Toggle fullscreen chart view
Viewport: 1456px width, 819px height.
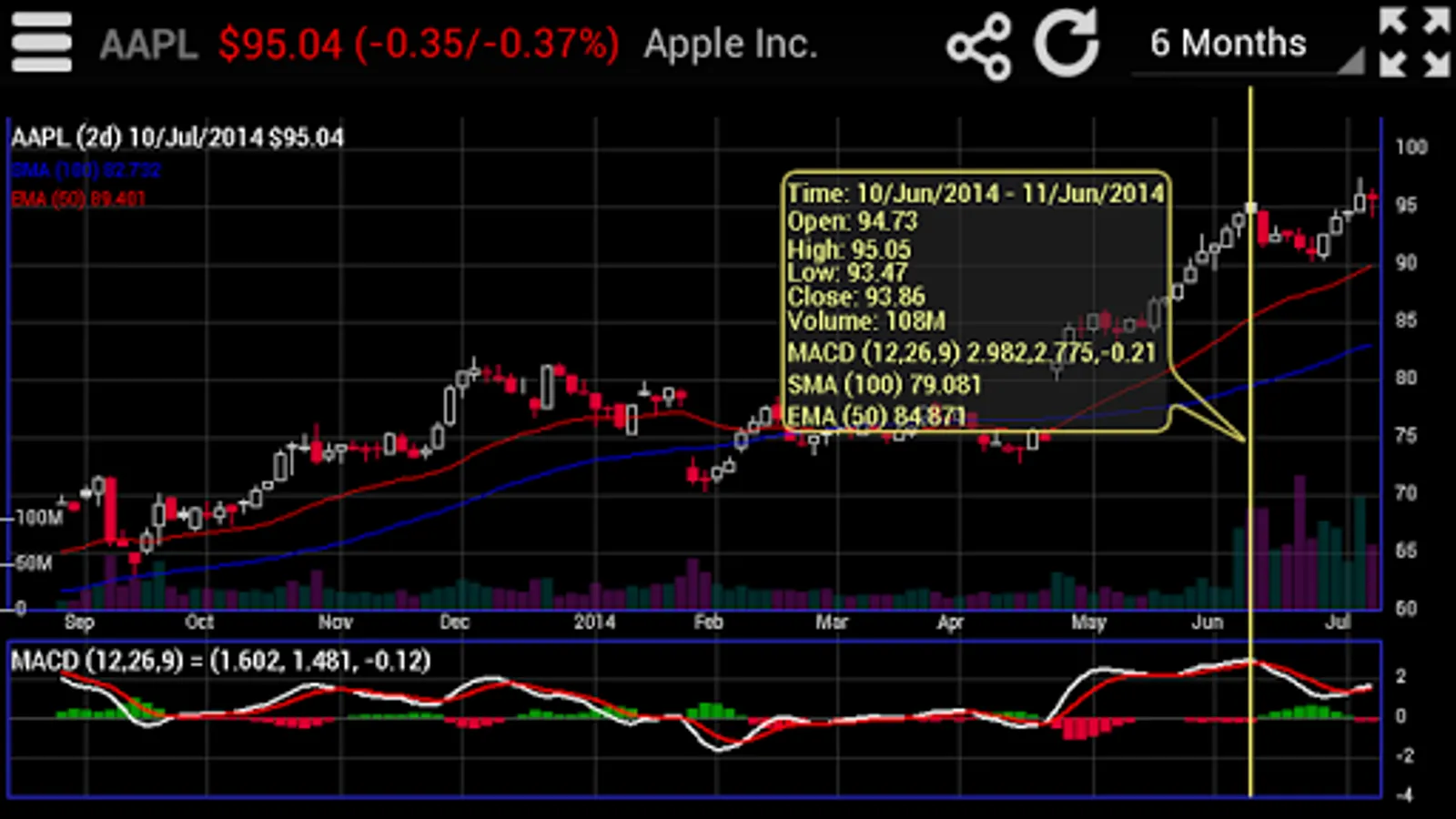[x=1414, y=42]
